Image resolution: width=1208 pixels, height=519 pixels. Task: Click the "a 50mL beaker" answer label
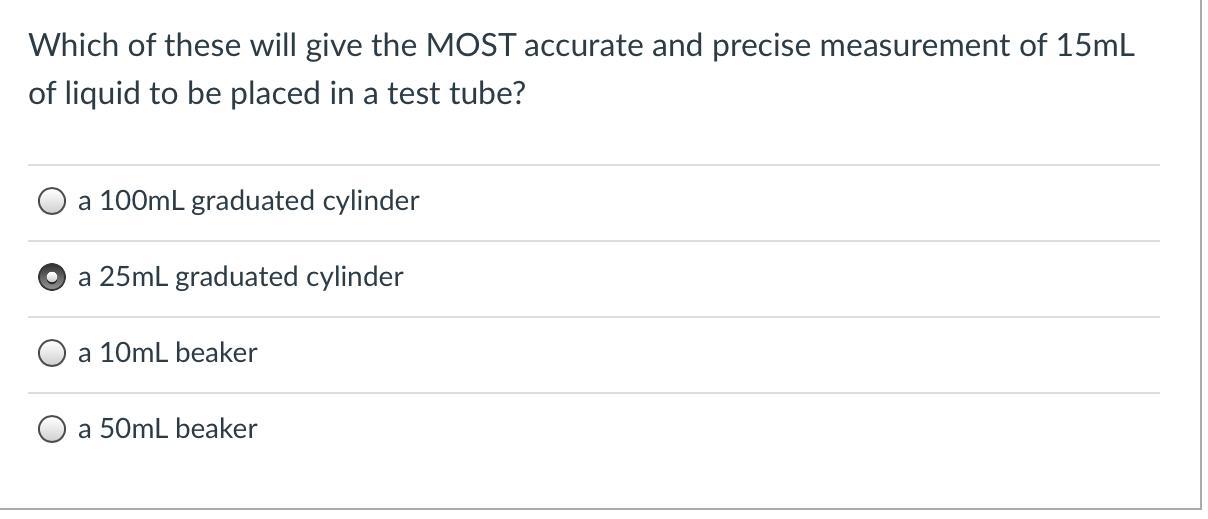point(167,429)
